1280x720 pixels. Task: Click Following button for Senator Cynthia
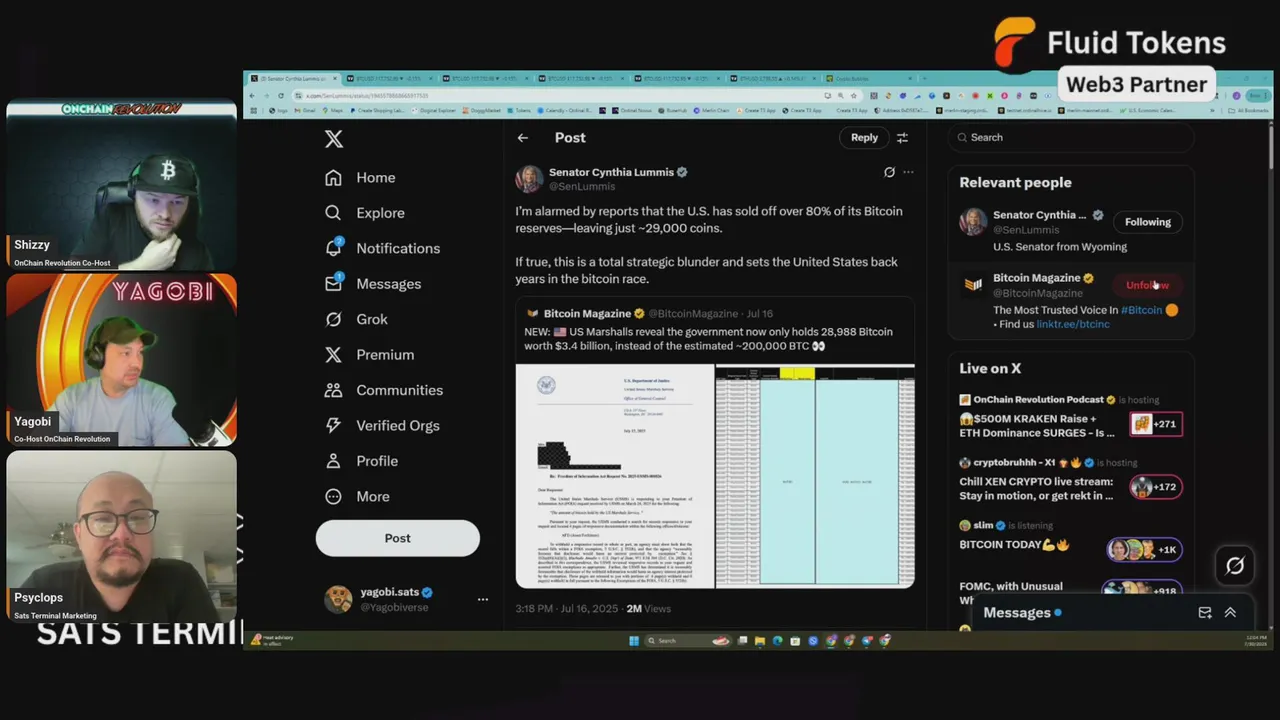[x=1147, y=222]
